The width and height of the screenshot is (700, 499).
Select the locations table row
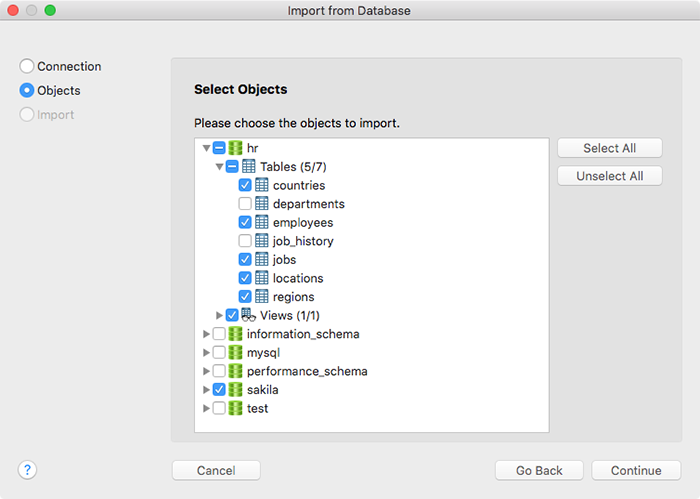pyautogui.click(x=371, y=278)
